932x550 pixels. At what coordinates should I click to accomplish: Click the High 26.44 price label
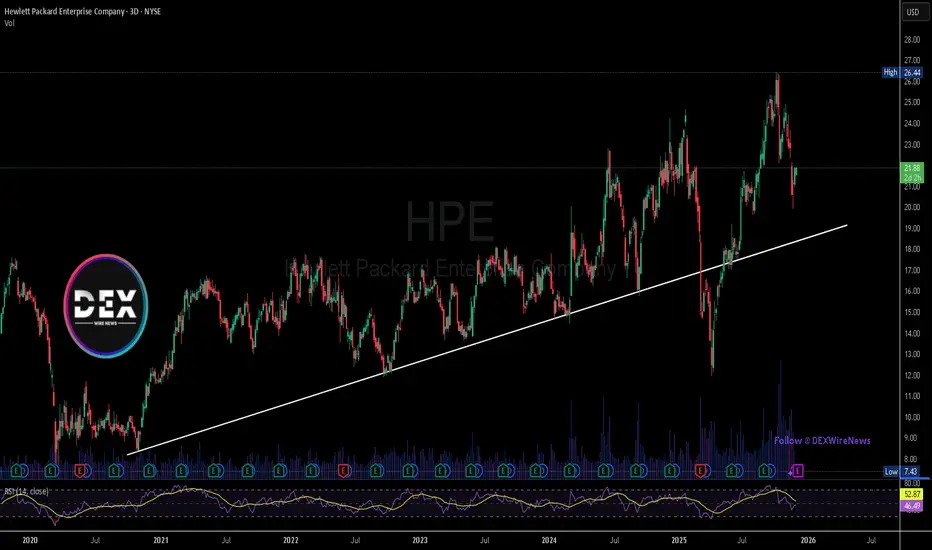pos(902,72)
